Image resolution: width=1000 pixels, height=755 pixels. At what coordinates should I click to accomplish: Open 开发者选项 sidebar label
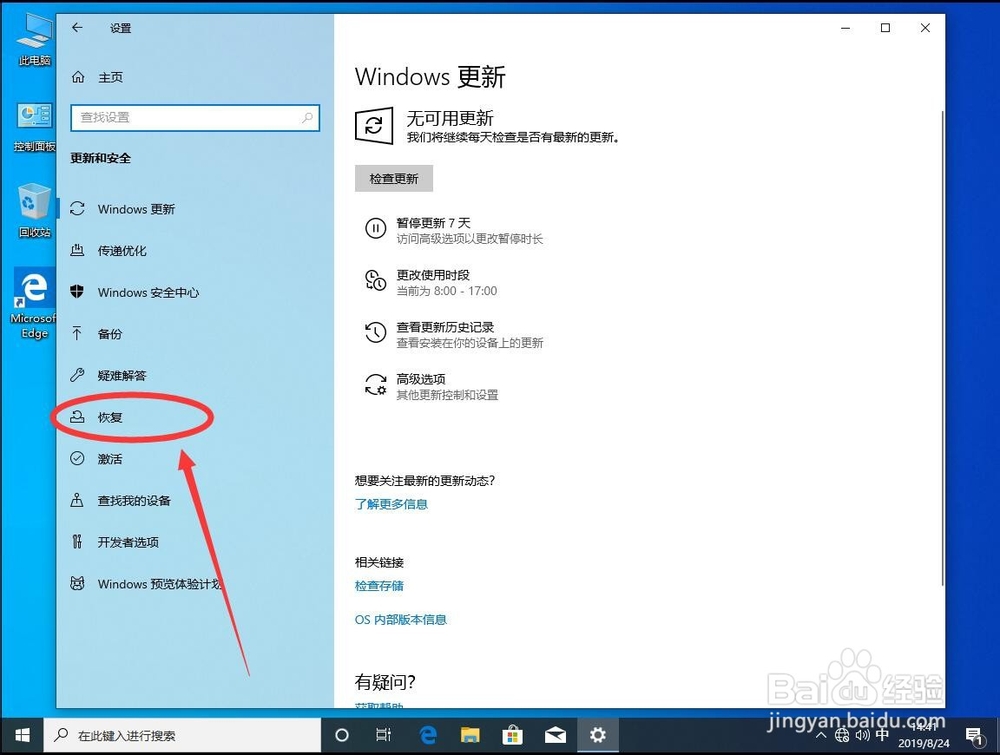point(128,543)
